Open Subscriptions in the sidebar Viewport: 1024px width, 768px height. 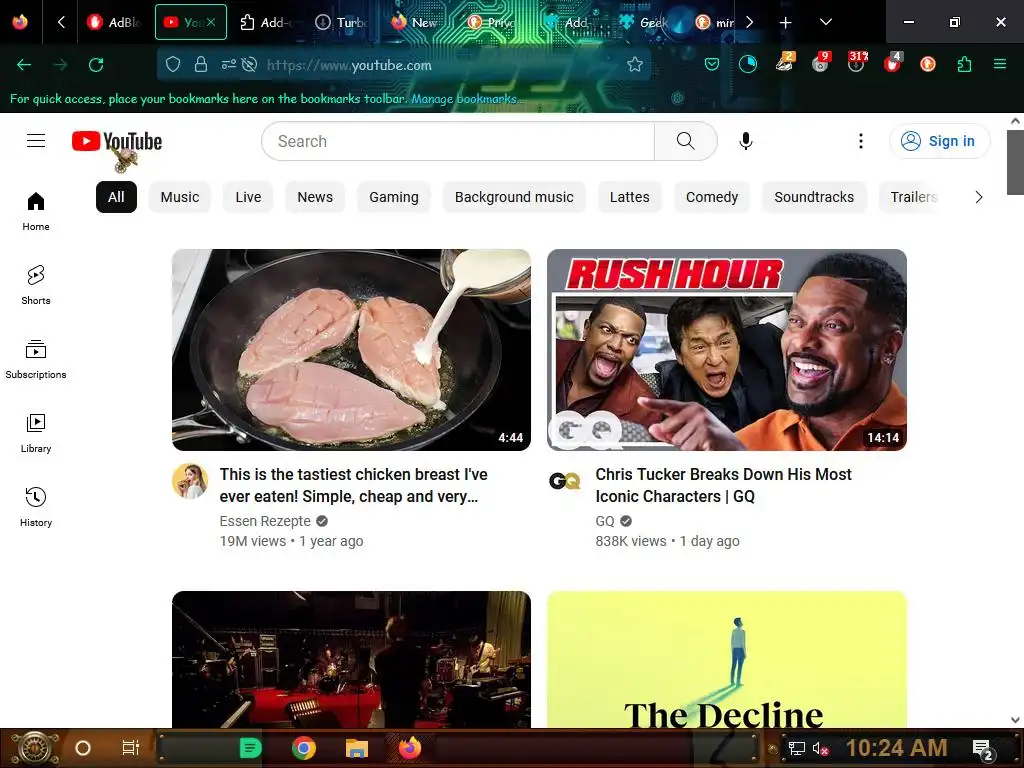36,359
